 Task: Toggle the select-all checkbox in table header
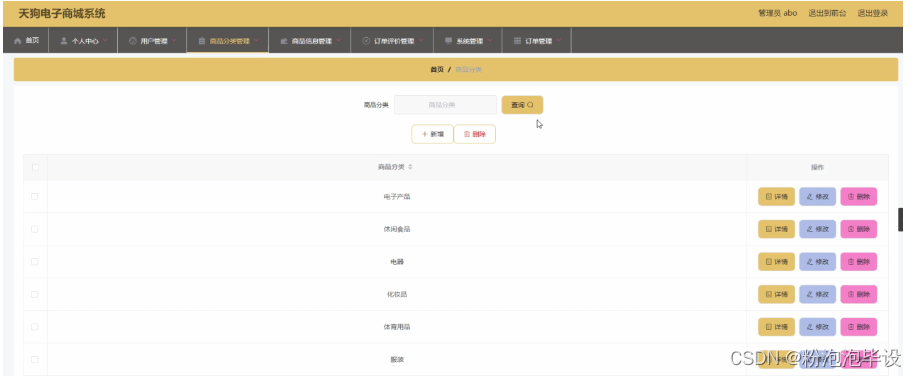(35, 167)
